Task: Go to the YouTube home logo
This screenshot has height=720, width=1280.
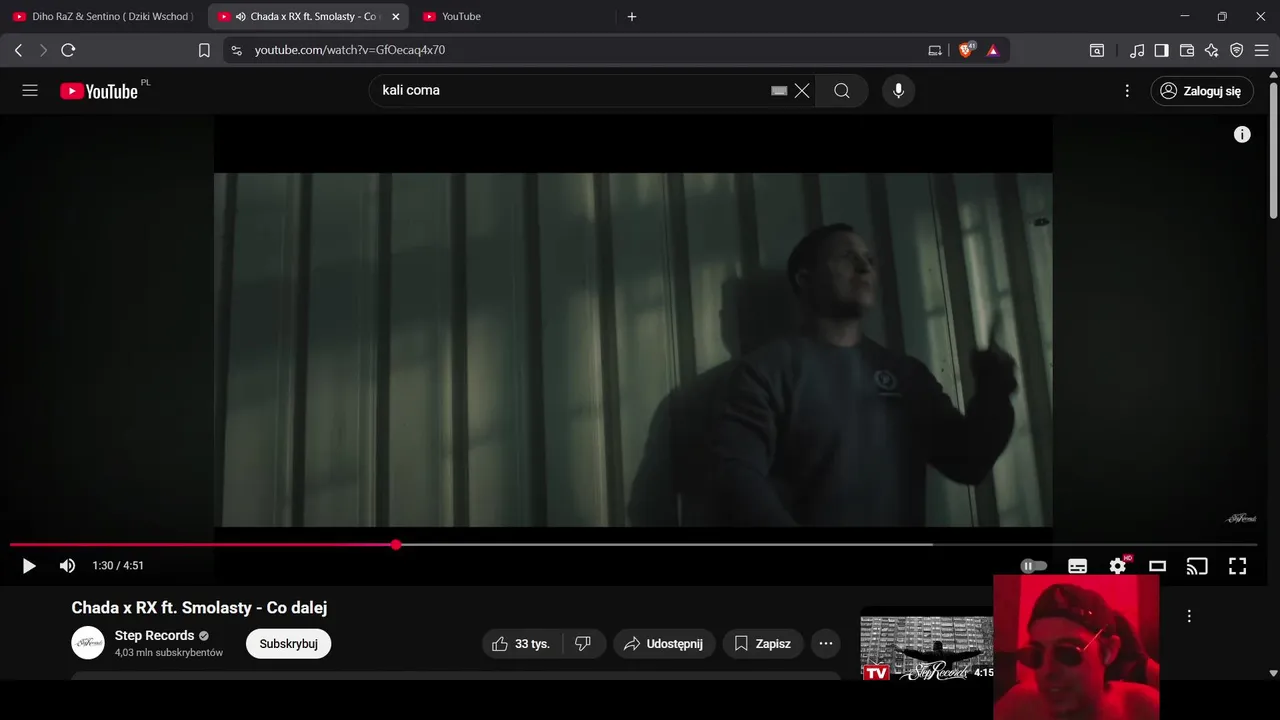Action: coord(99,91)
